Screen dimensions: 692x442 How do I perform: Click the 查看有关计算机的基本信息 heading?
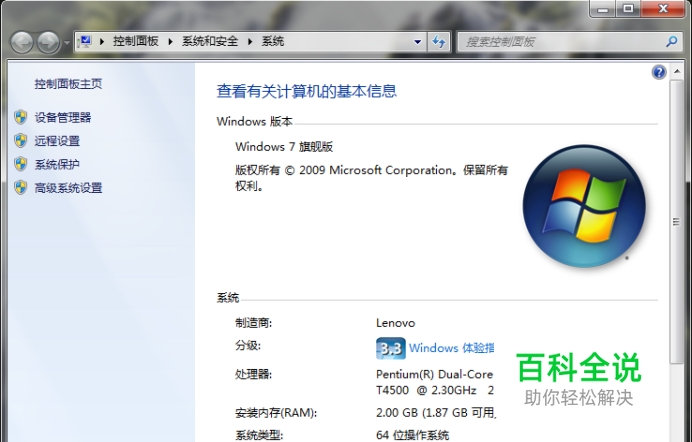coord(306,91)
